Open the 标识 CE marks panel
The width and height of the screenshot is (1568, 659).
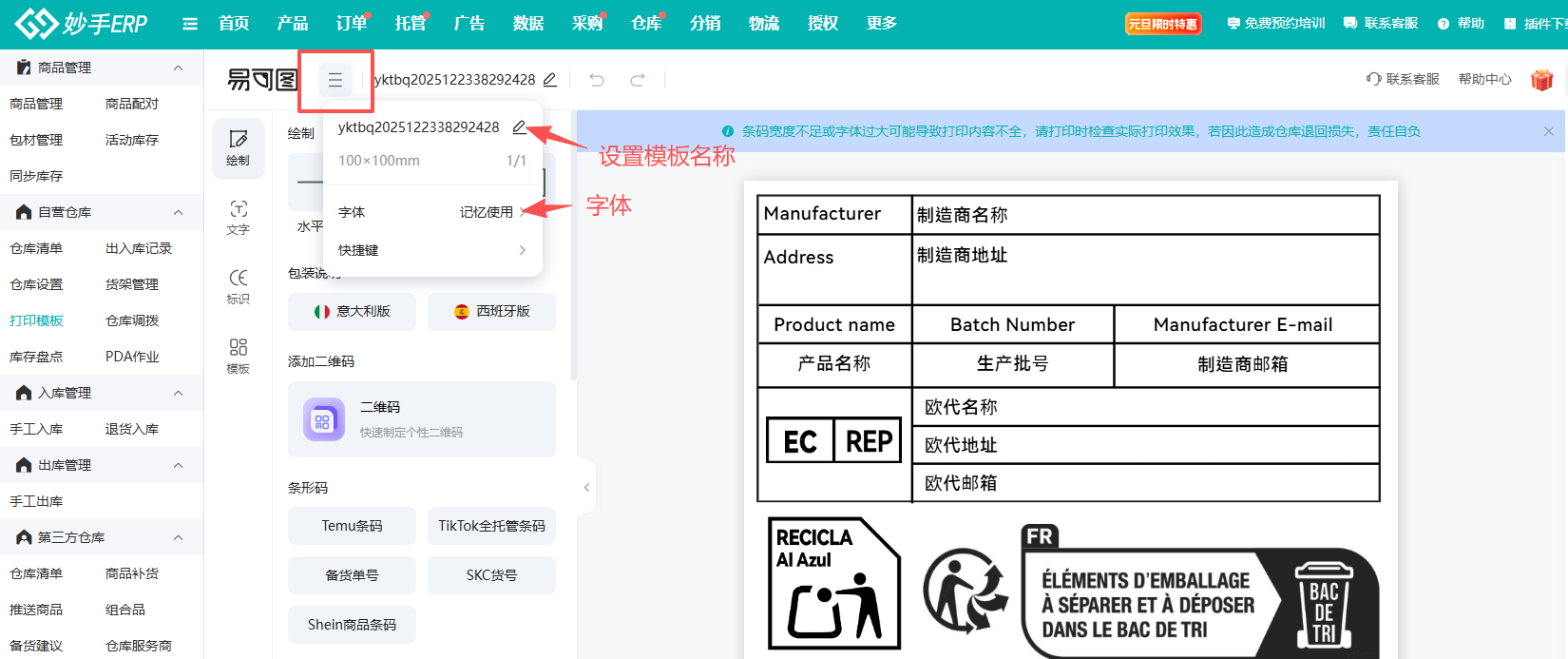(x=238, y=285)
